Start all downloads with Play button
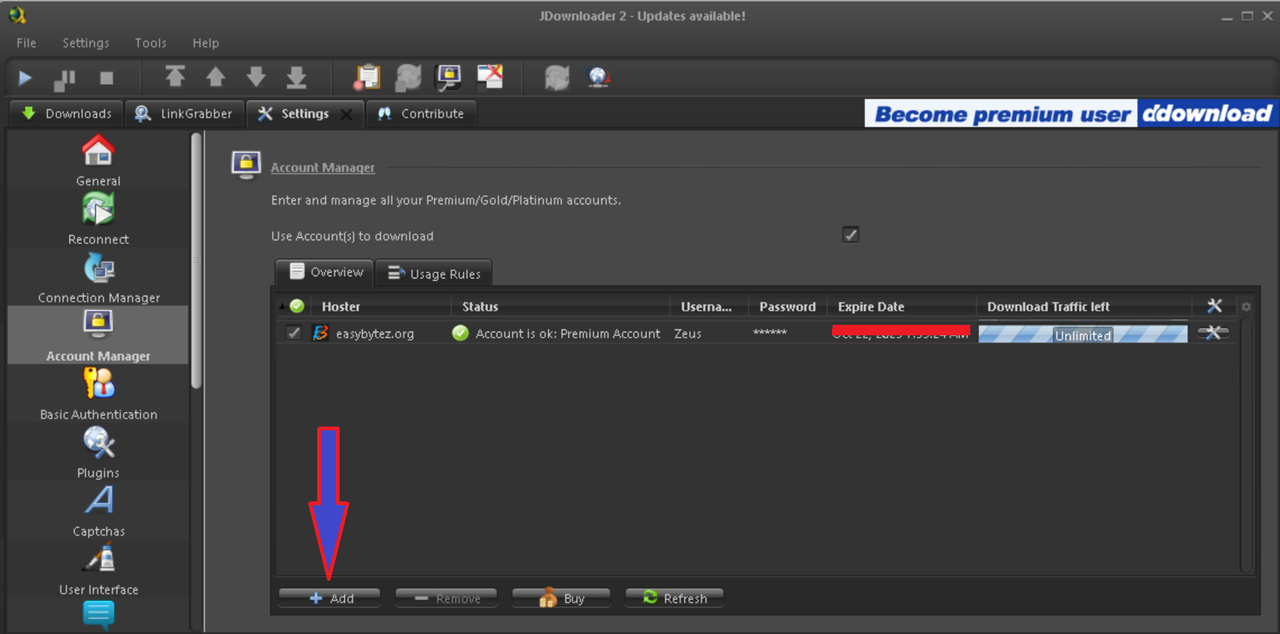The height and width of the screenshot is (634, 1280). 26,77
